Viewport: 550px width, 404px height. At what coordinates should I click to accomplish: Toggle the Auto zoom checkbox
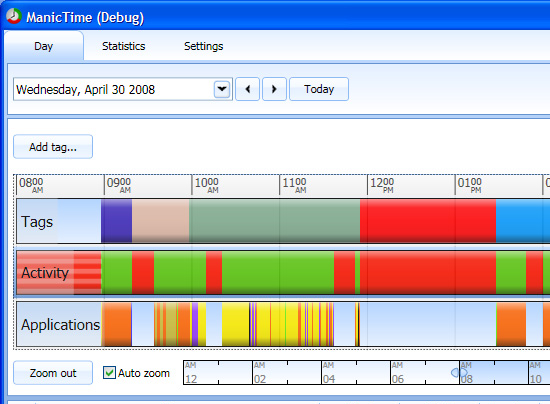pyautogui.click(x=109, y=372)
